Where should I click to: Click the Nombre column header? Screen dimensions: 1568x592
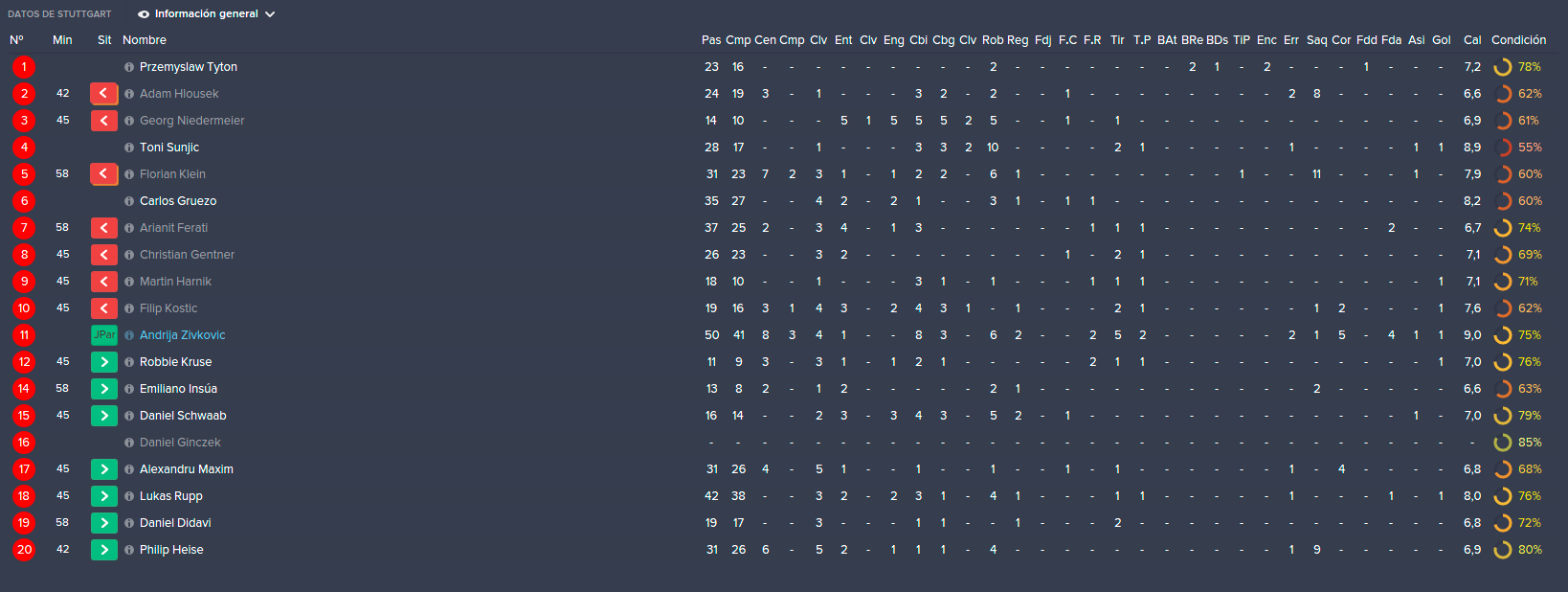[145, 40]
